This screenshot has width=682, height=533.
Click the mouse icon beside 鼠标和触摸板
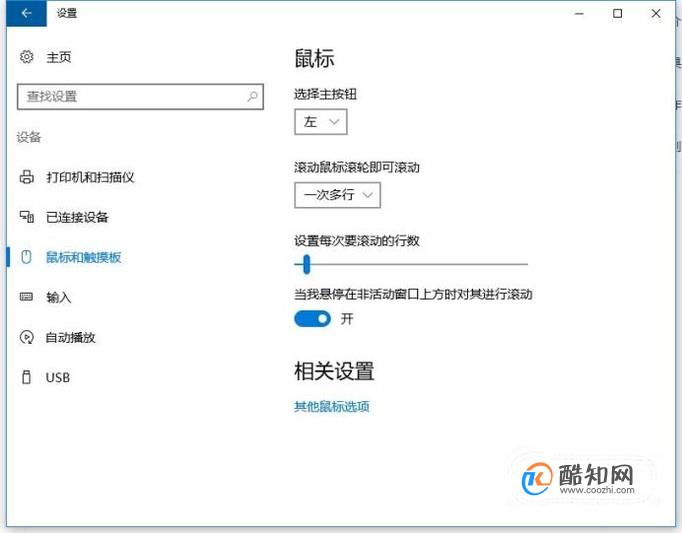(x=27, y=257)
